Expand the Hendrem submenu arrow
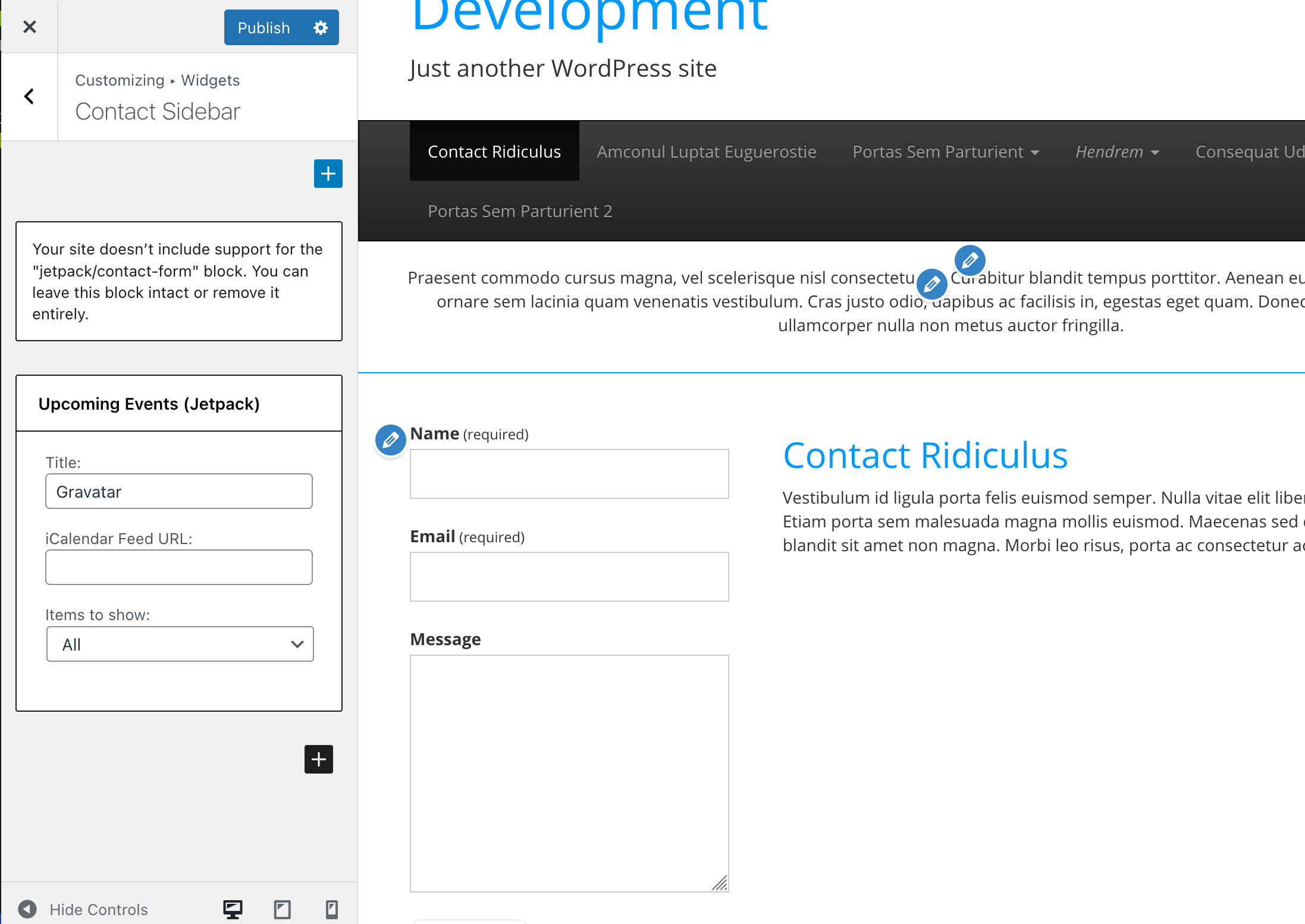1305x924 pixels. click(1155, 152)
